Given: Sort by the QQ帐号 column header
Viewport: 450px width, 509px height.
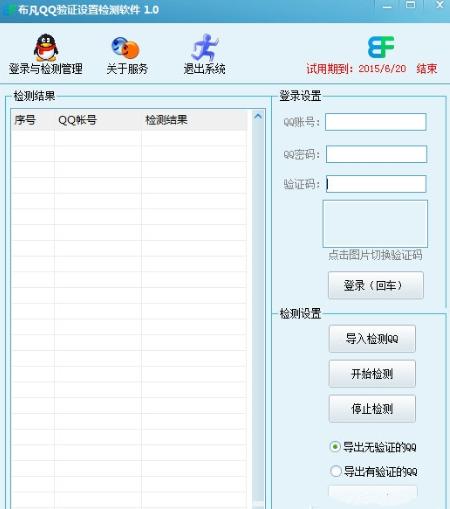Looking at the screenshot, I should [x=98, y=120].
